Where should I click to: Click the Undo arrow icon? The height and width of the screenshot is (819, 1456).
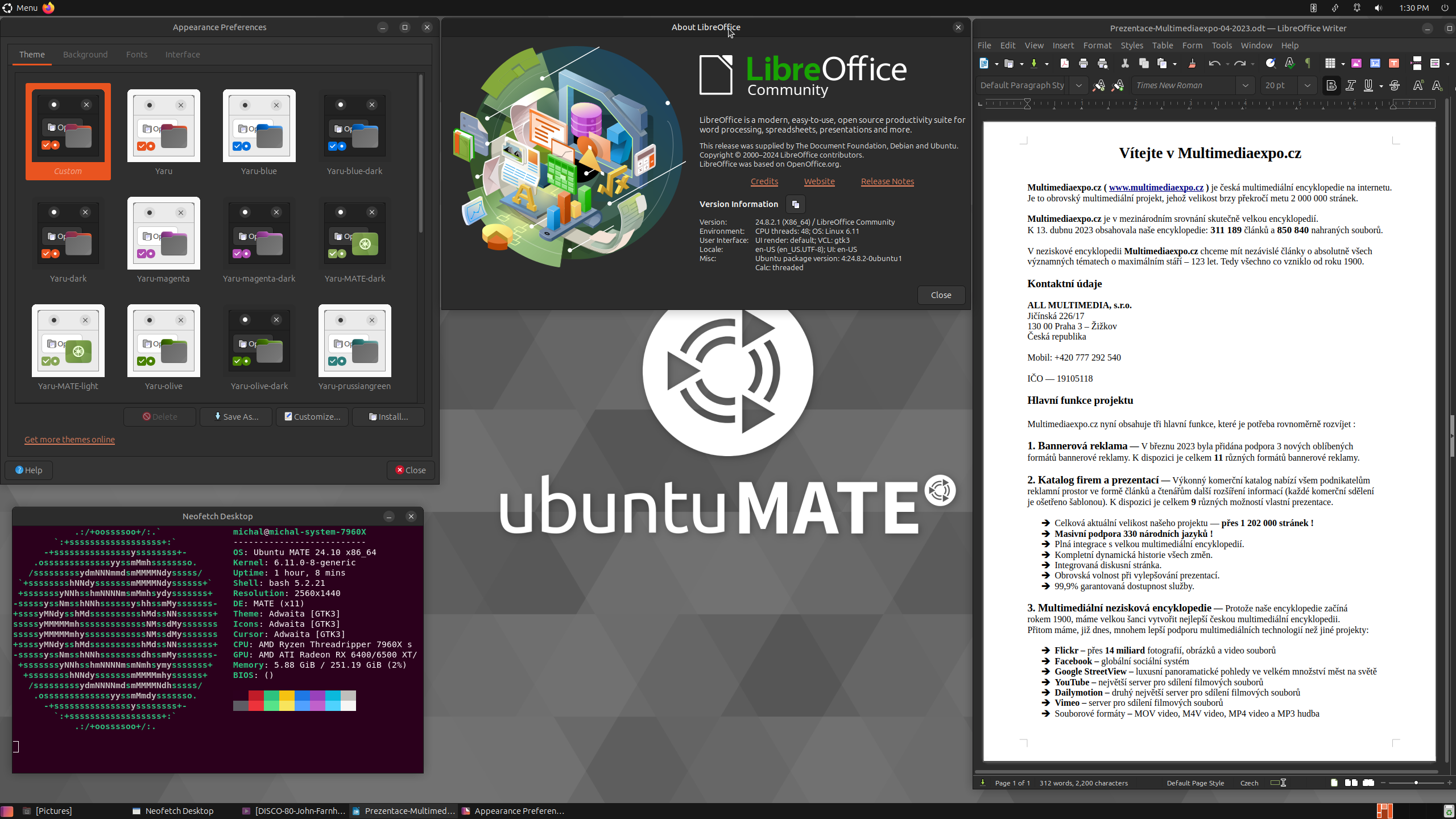coord(1214,63)
